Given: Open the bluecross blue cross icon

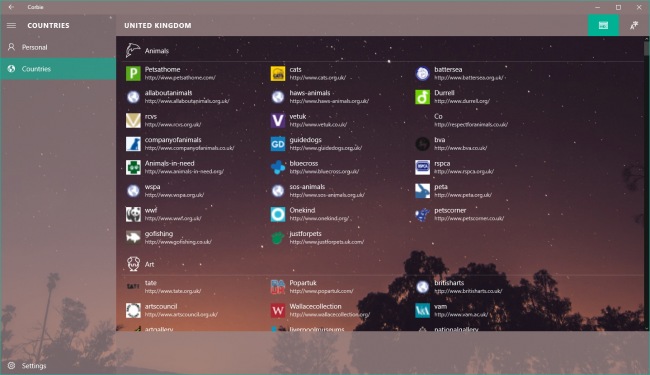Looking at the screenshot, I should [278, 167].
